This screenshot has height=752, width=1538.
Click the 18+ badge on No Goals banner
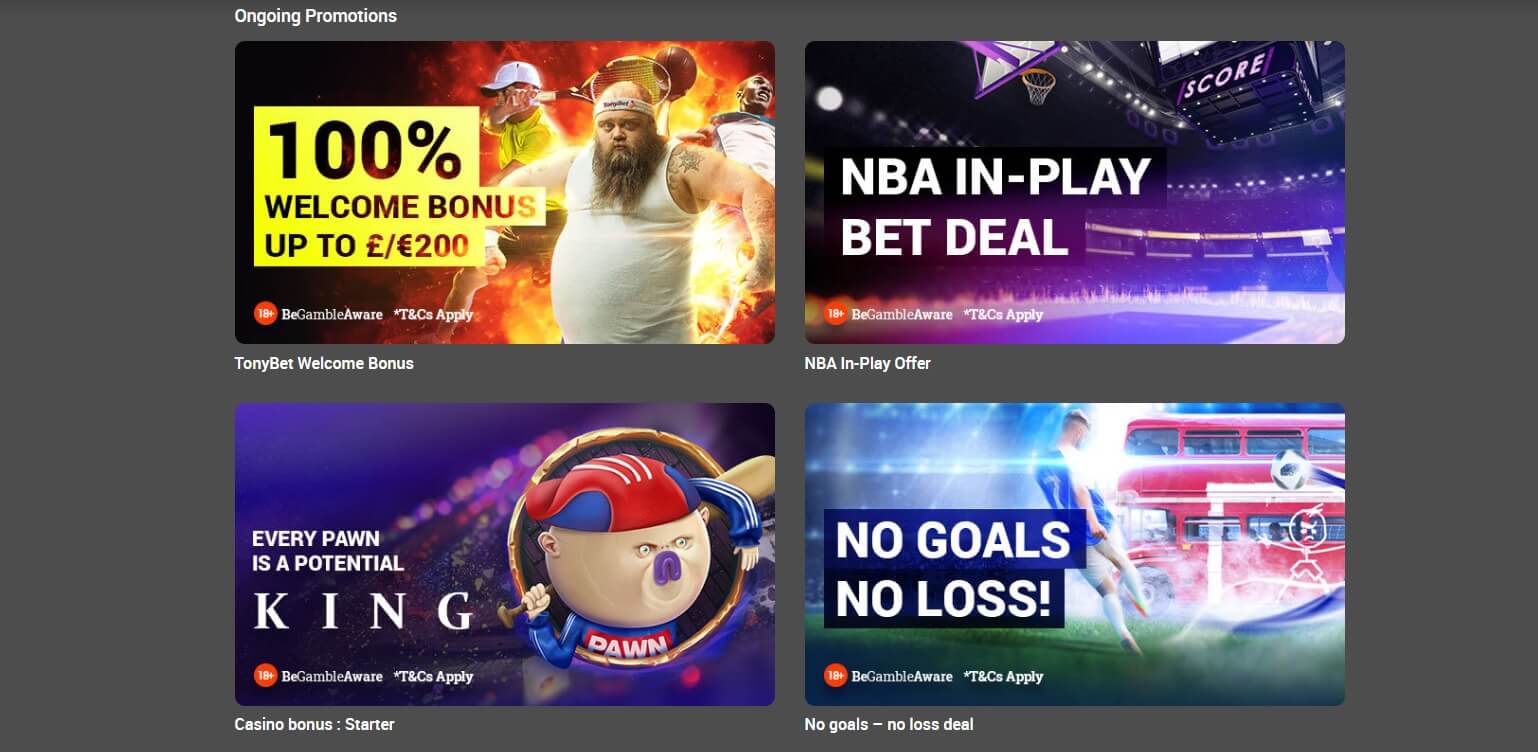coord(835,675)
